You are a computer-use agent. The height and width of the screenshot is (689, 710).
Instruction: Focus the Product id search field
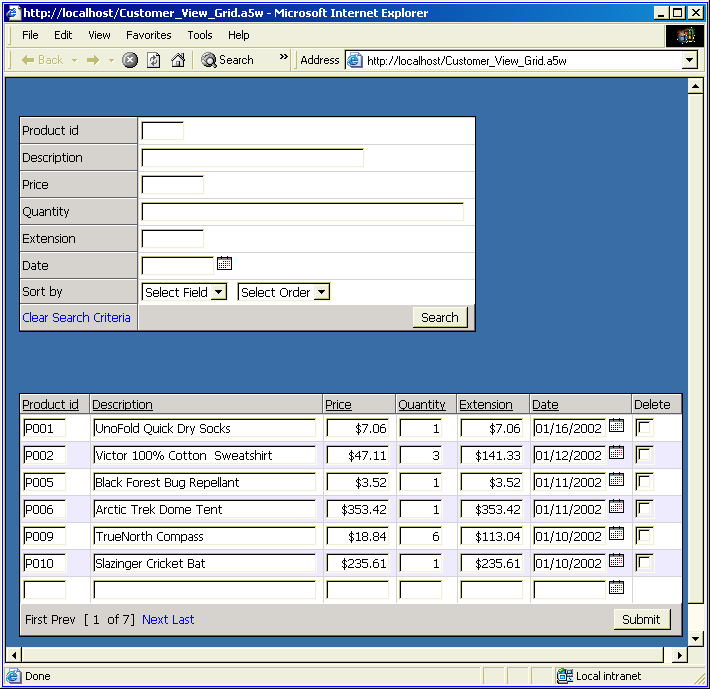point(163,131)
